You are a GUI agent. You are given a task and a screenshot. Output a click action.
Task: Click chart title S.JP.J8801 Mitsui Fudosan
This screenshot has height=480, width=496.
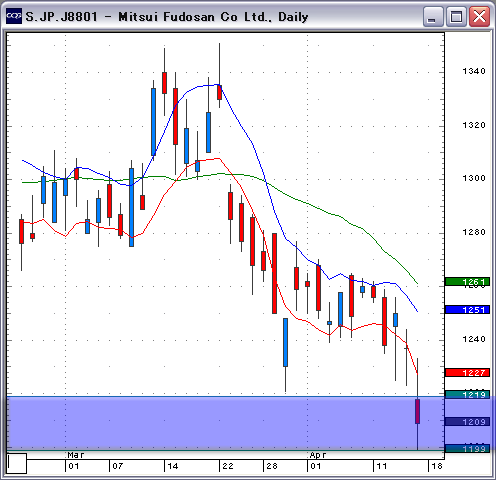166,17
